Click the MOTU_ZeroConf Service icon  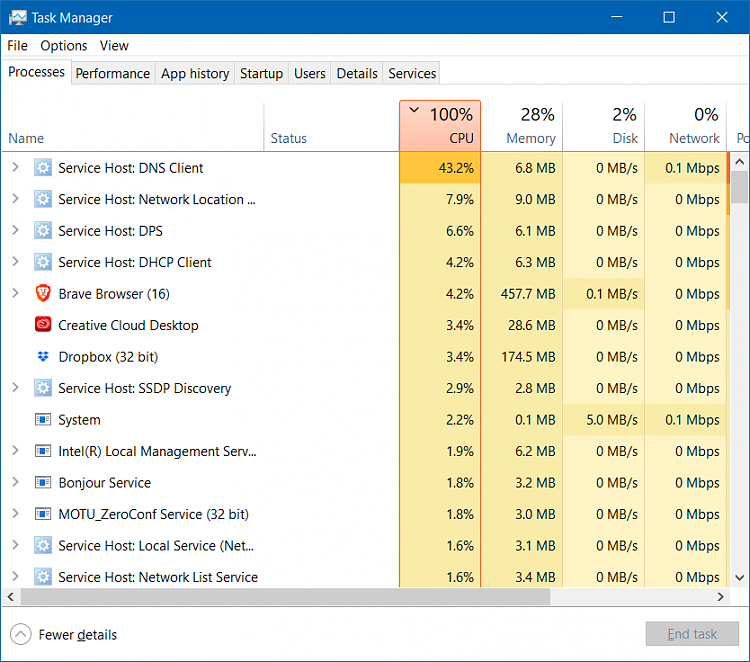click(43, 514)
